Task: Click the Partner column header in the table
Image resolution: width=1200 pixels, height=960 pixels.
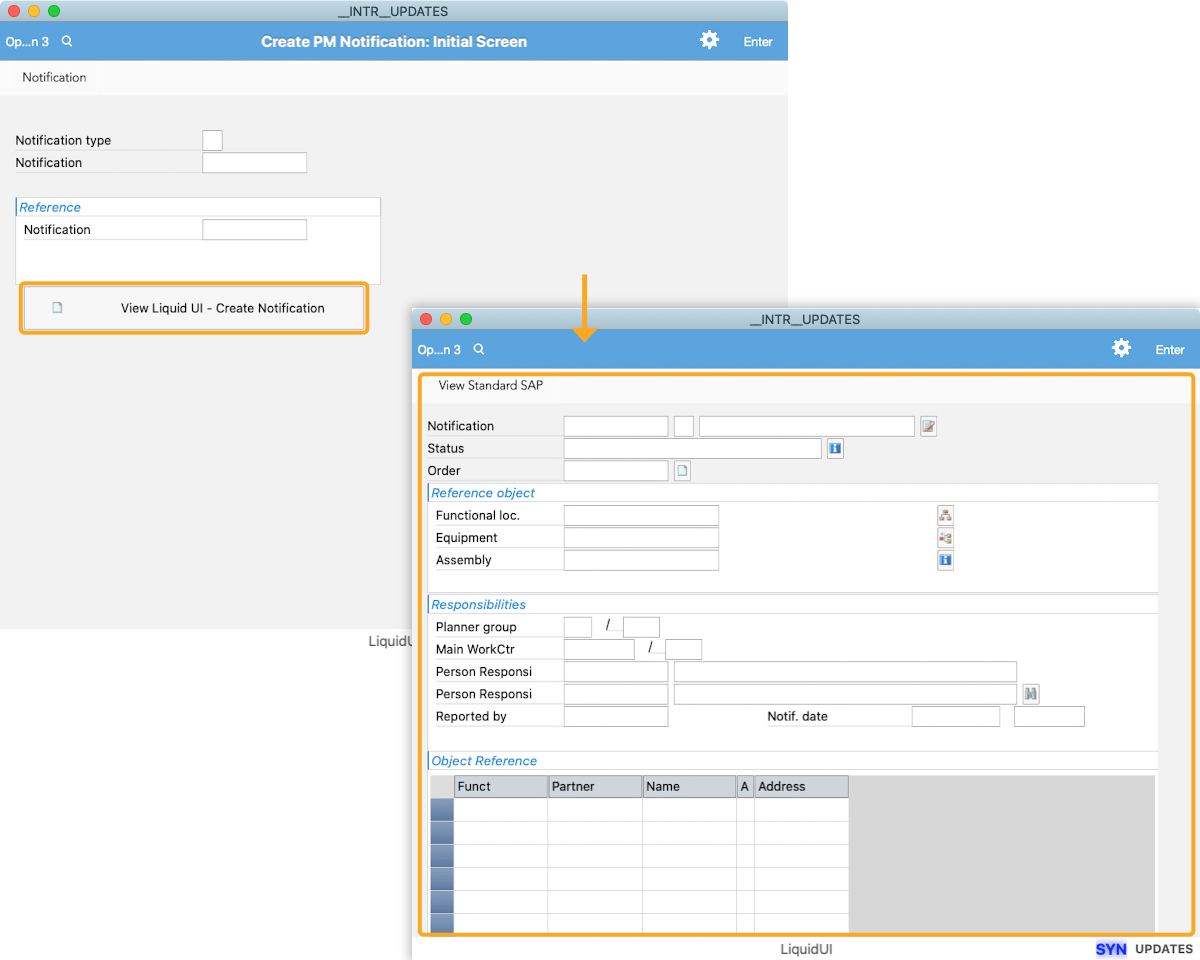Action: [594, 787]
